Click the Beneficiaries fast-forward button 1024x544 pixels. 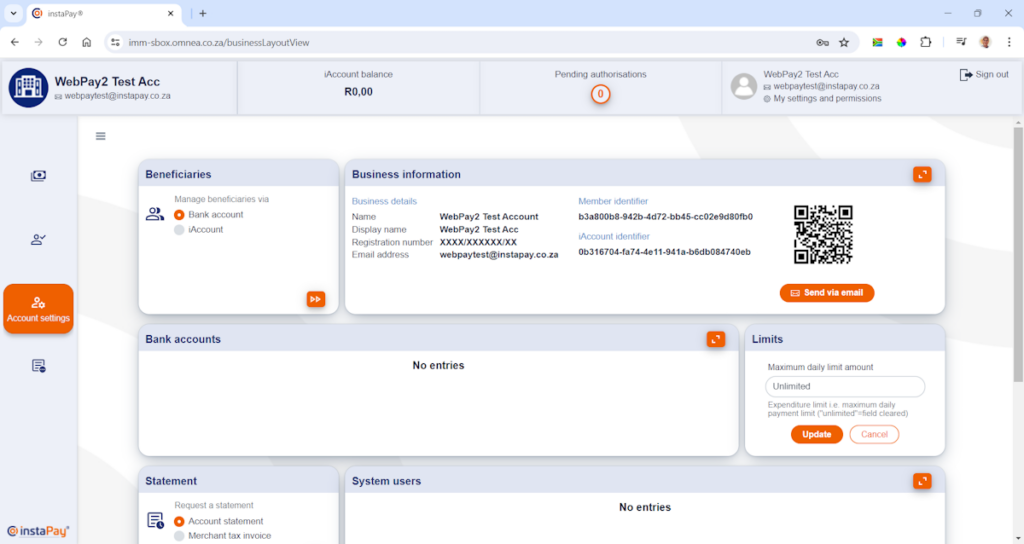coord(316,299)
